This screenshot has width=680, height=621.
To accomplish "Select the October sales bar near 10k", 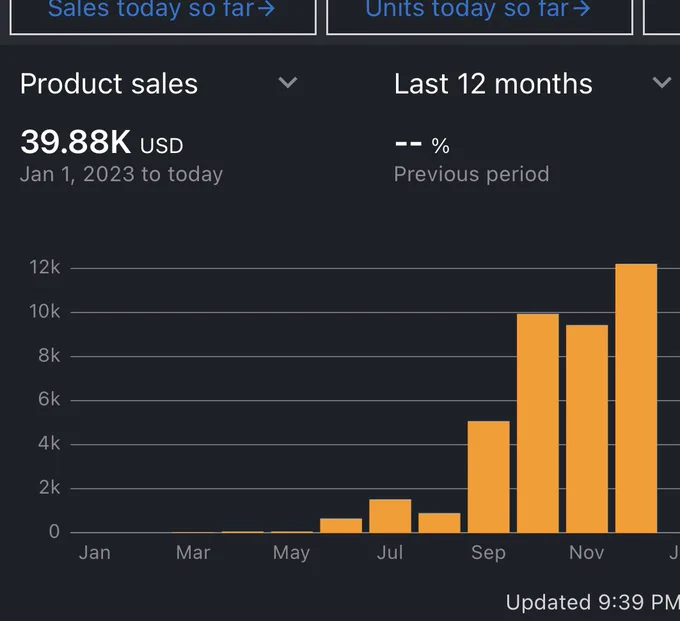I will pyautogui.click(x=538, y=423).
